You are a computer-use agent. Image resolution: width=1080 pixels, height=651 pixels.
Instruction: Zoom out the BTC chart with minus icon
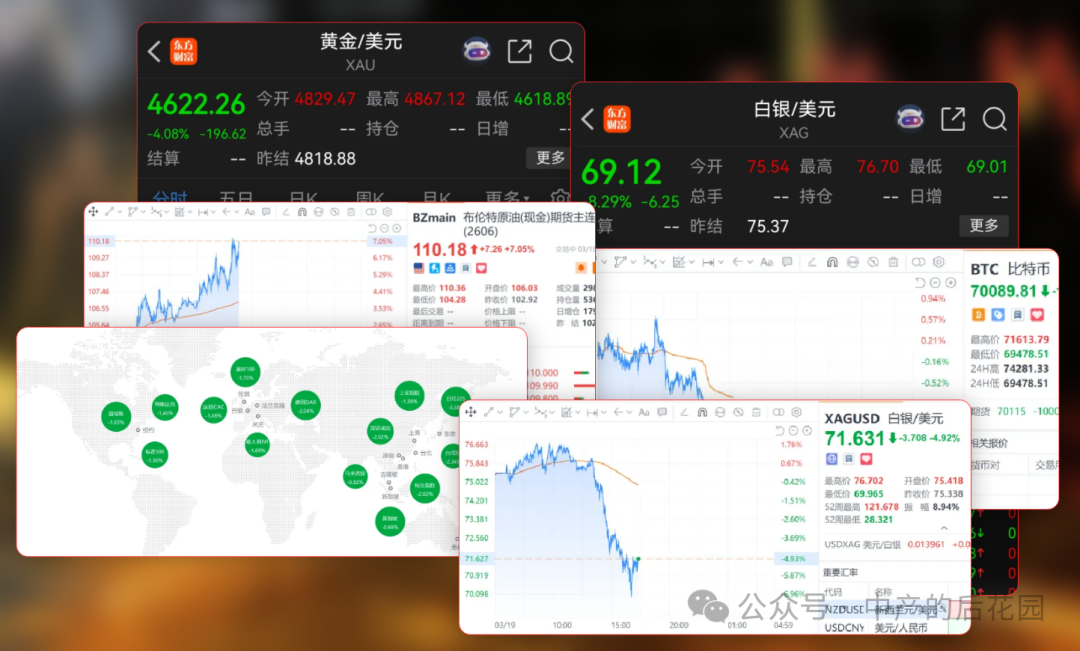tap(935, 283)
